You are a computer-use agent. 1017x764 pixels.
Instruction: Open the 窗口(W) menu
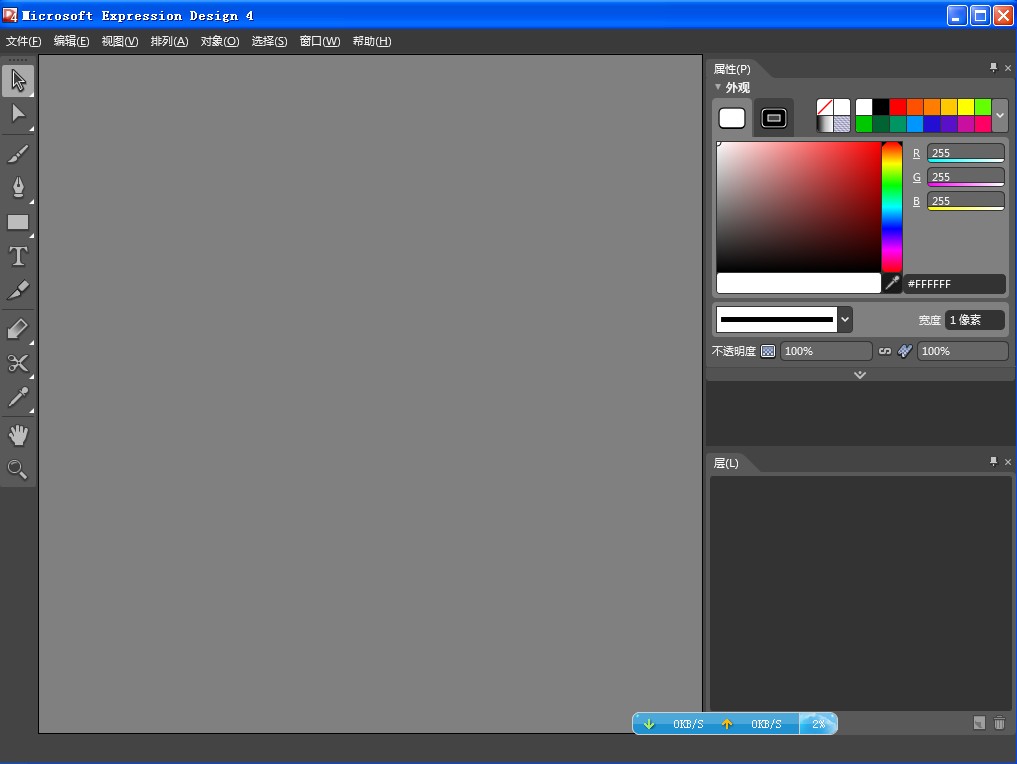pyautogui.click(x=320, y=42)
